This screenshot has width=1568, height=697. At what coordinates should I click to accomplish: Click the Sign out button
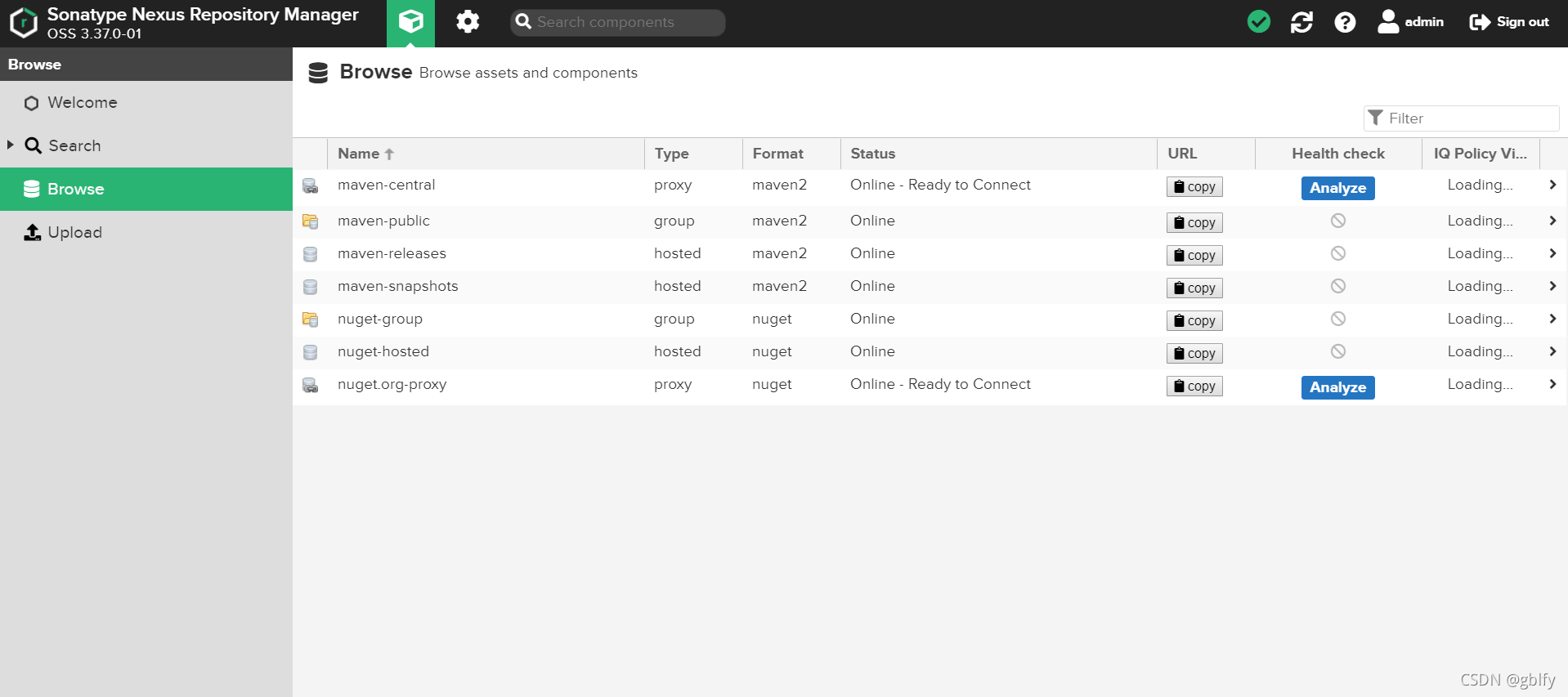[1509, 22]
